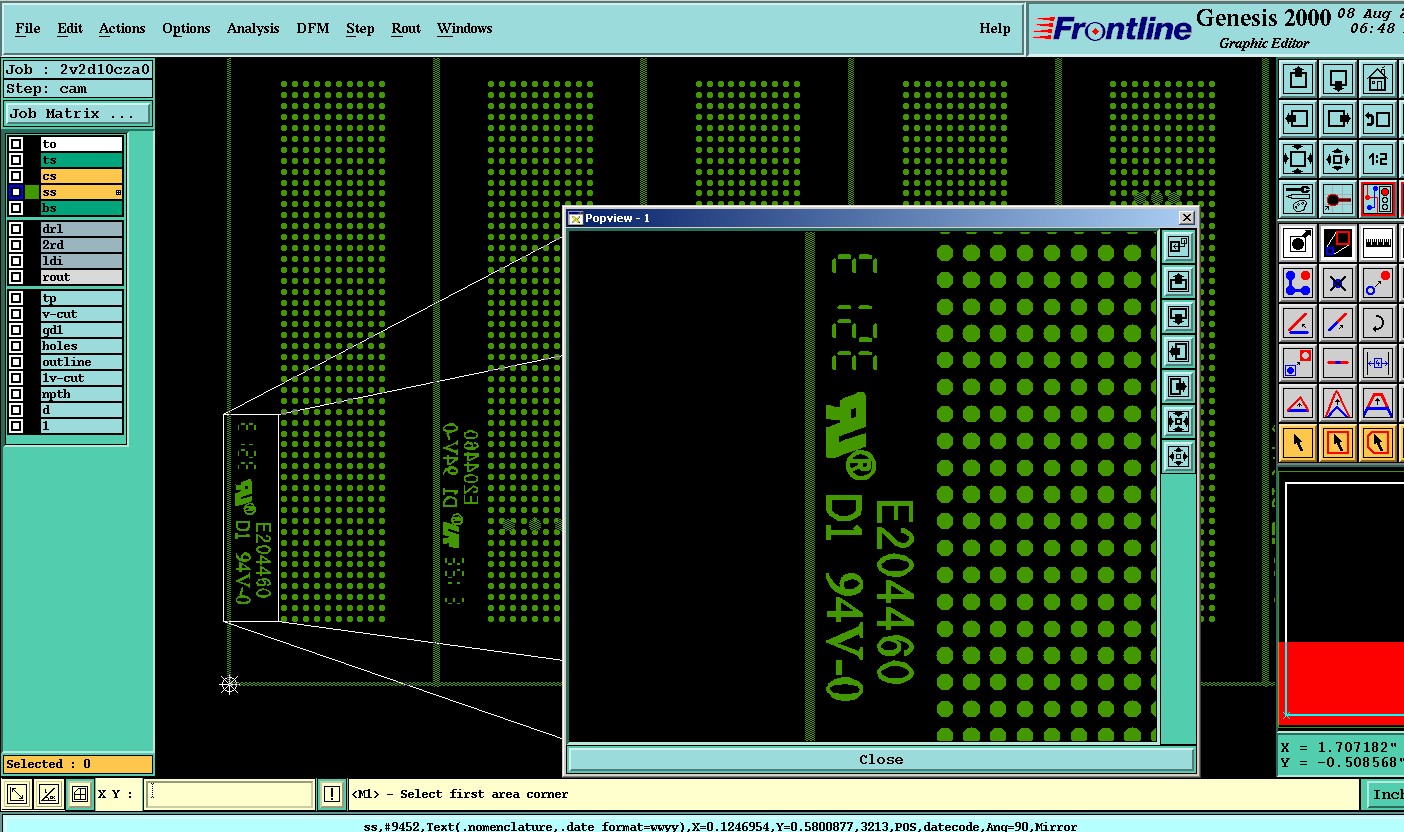Open the Rout menu

point(406,28)
